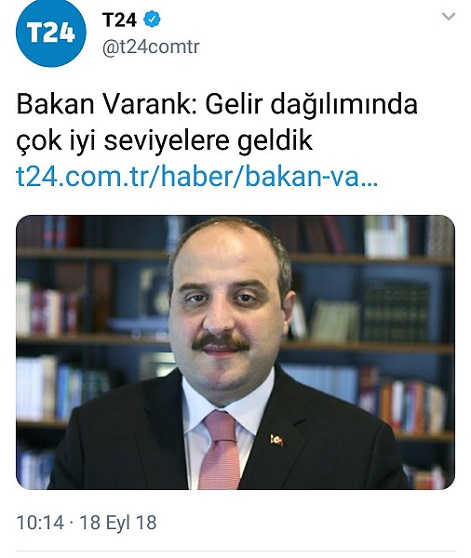This screenshot has height=558, width=471.
Task: Open the t24.com.tr/haber/bakan-va… link
Action: pyautogui.click(x=197, y=177)
